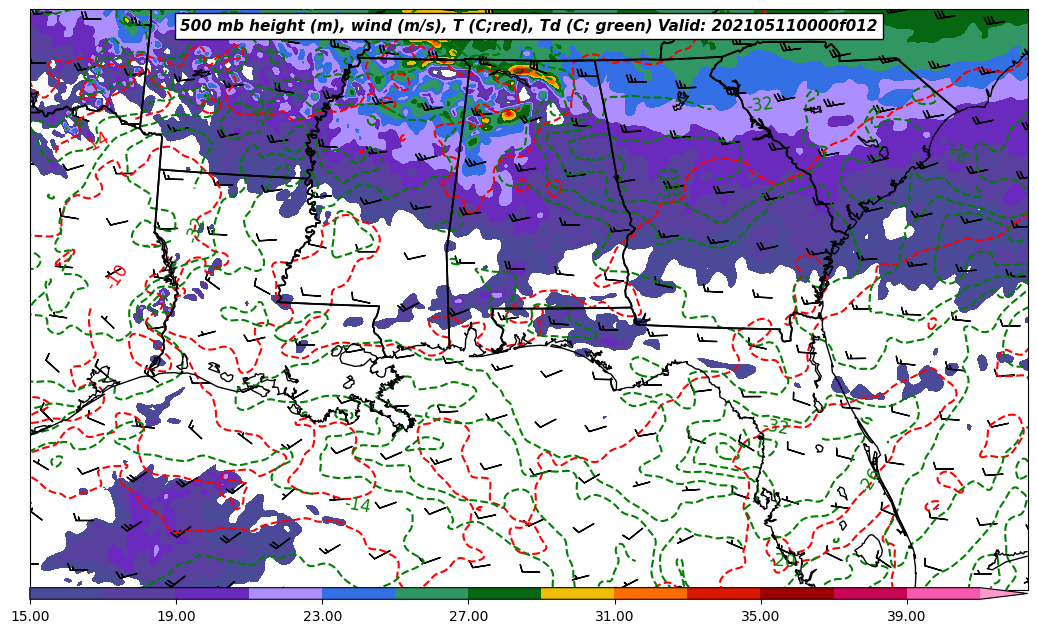1037x633 pixels.
Task: Click the plot title text at top
Action: point(528,26)
